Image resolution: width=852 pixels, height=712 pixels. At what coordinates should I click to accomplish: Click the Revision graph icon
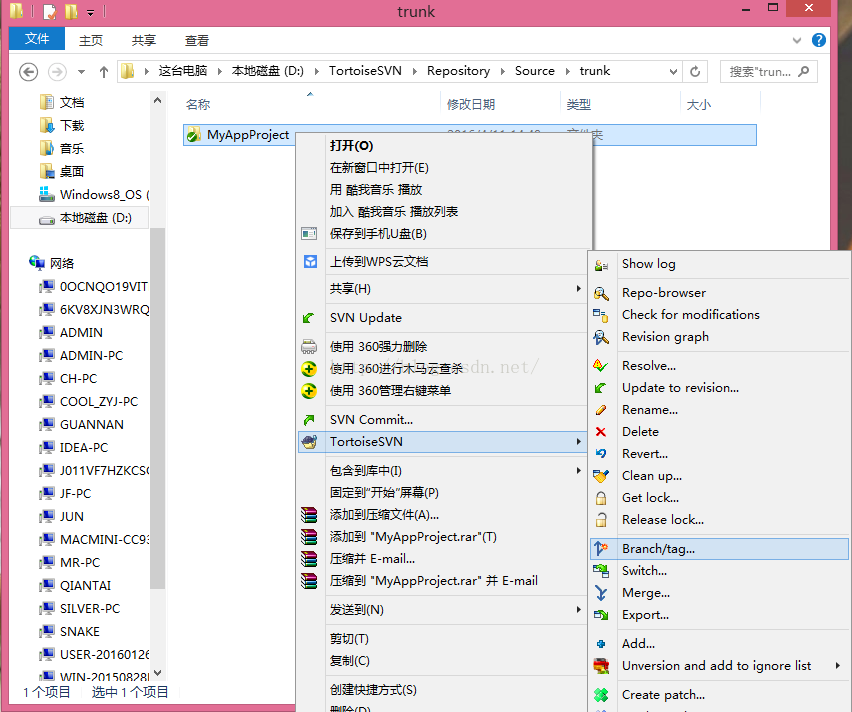pos(601,338)
